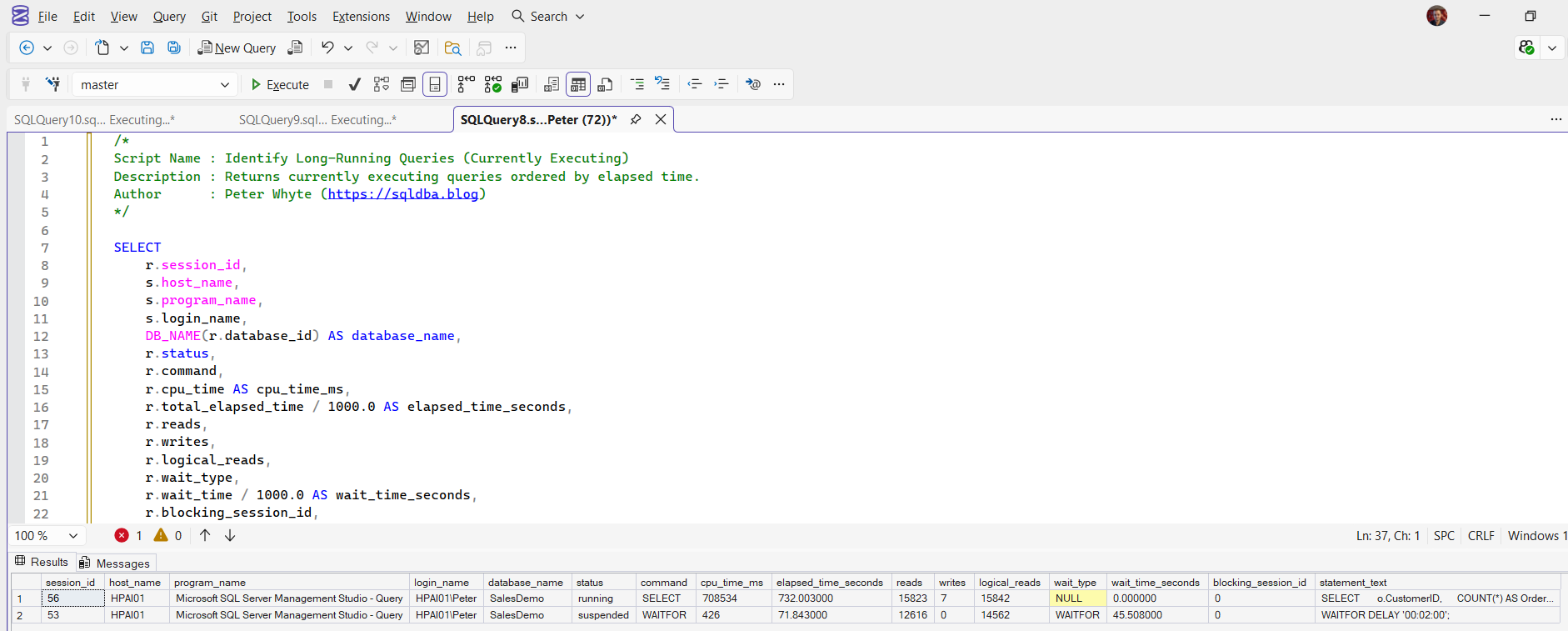Toggle the Results to Grid button

(x=578, y=84)
